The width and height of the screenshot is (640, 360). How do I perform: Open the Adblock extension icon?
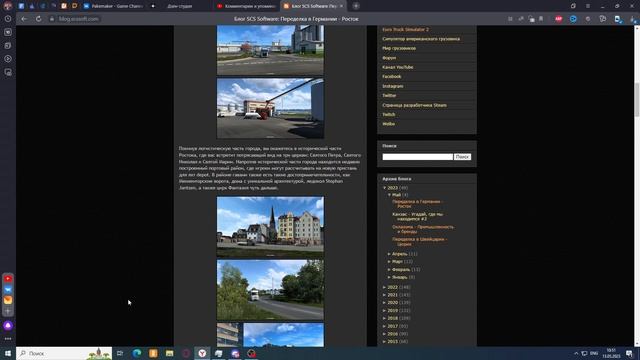click(x=558, y=19)
